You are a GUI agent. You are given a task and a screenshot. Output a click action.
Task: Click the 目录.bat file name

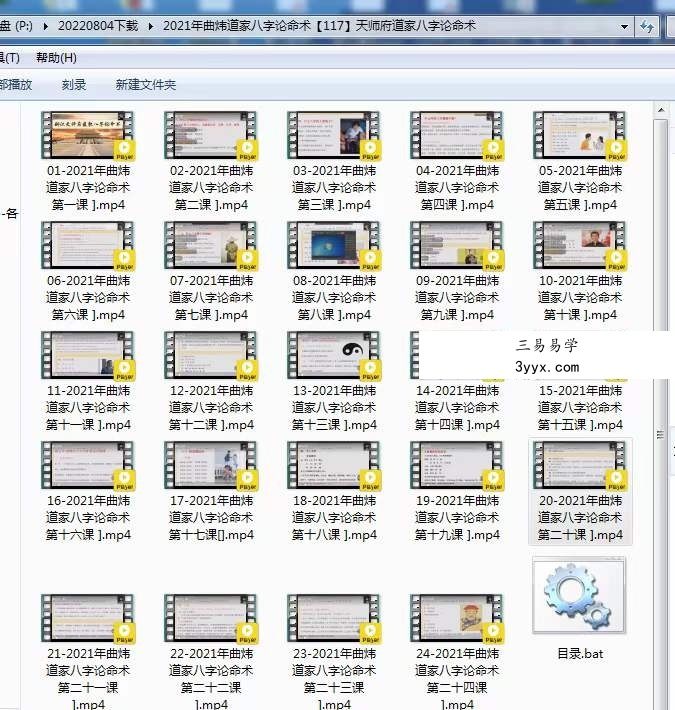580,653
